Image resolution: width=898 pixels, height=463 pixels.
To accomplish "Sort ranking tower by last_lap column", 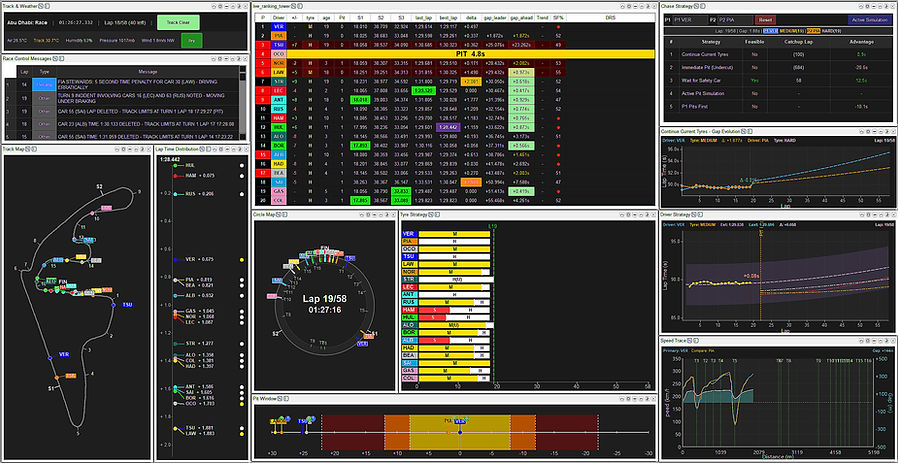I will click(423, 18).
